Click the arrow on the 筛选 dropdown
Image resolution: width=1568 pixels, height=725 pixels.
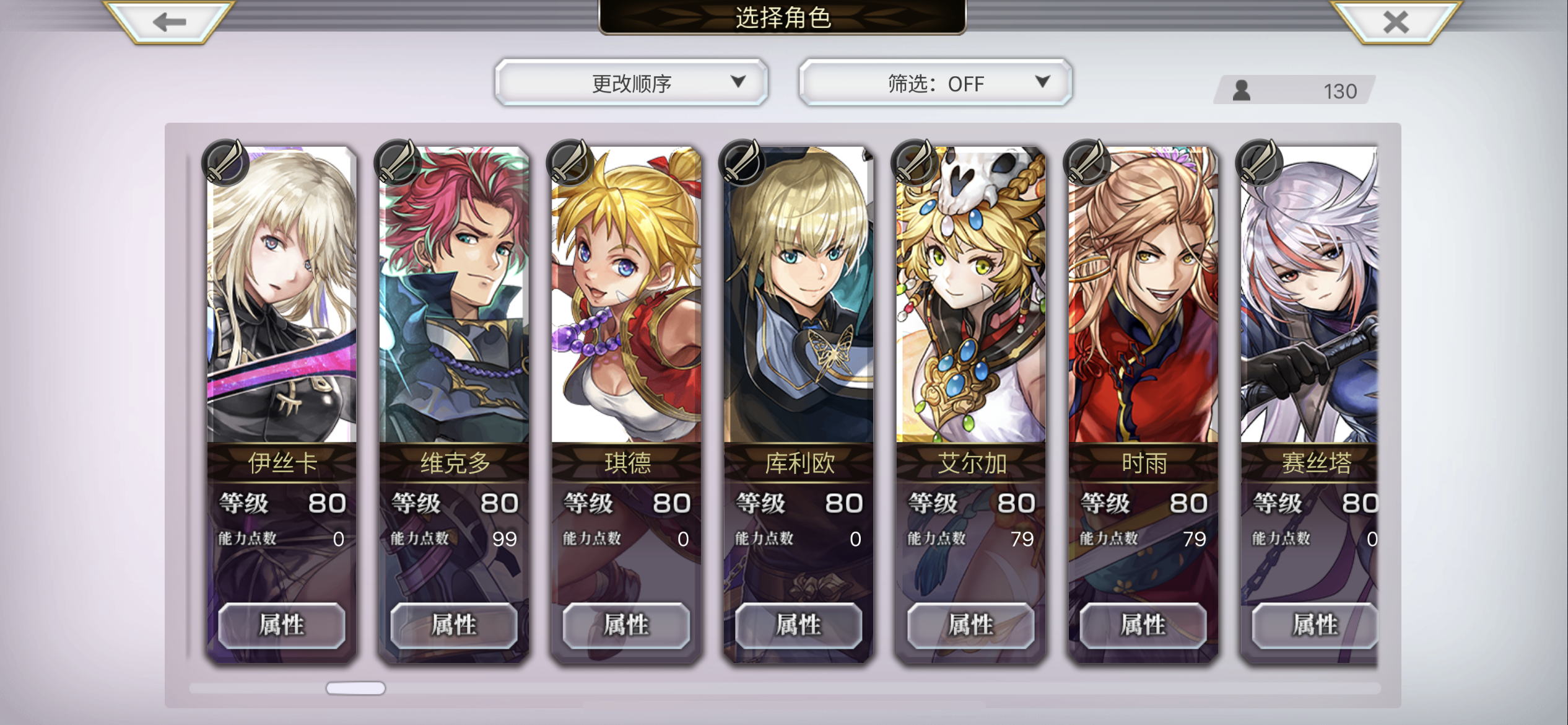(1043, 81)
